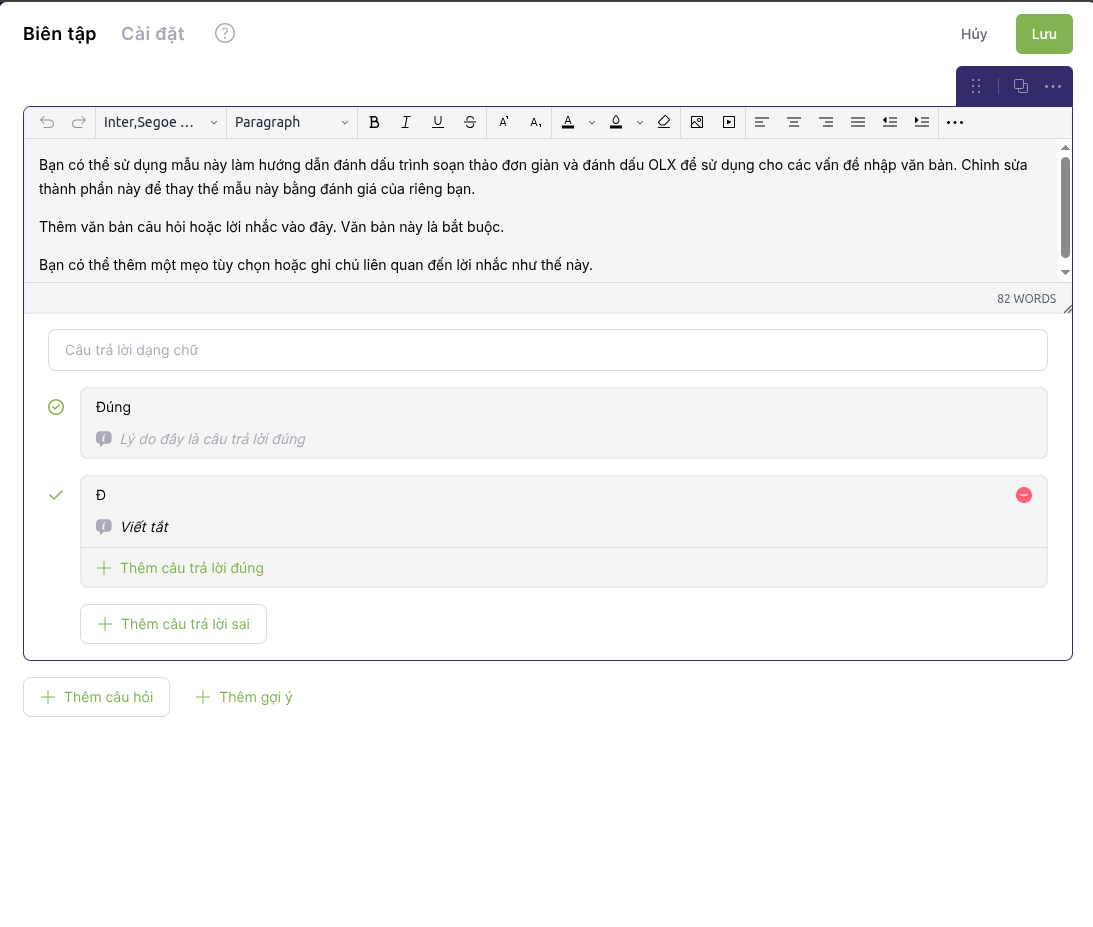Align text left
Screen dimensions: 1093x927
tap(762, 123)
